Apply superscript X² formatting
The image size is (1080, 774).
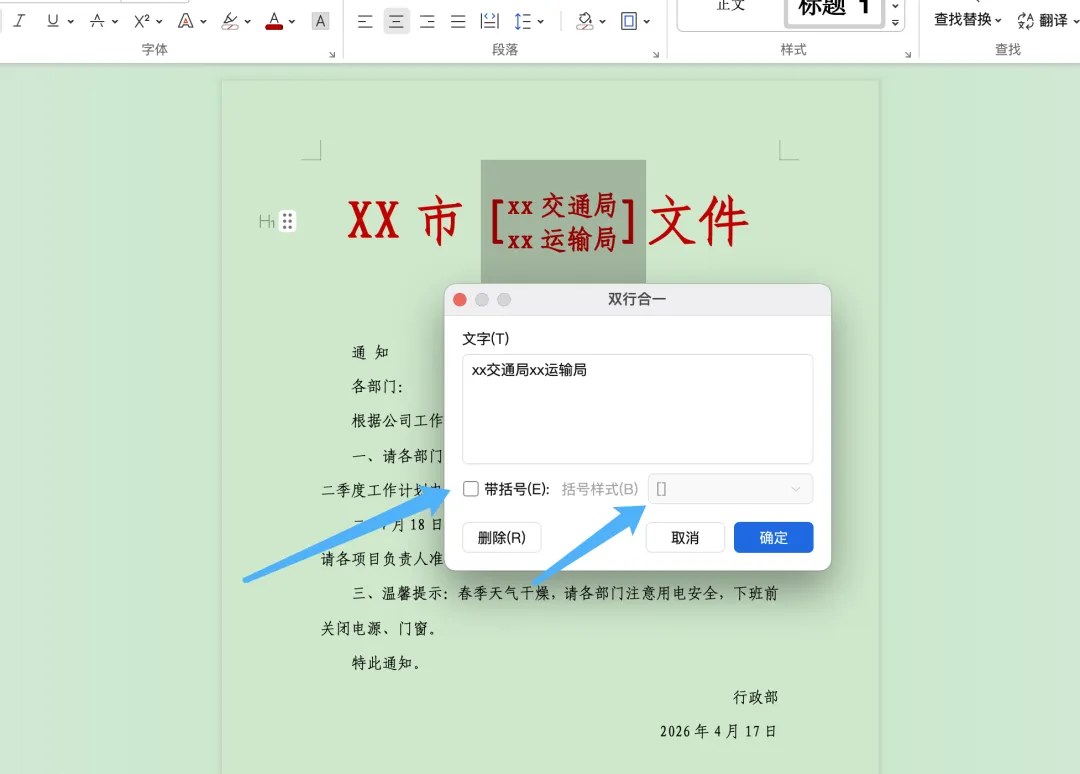coord(141,21)
